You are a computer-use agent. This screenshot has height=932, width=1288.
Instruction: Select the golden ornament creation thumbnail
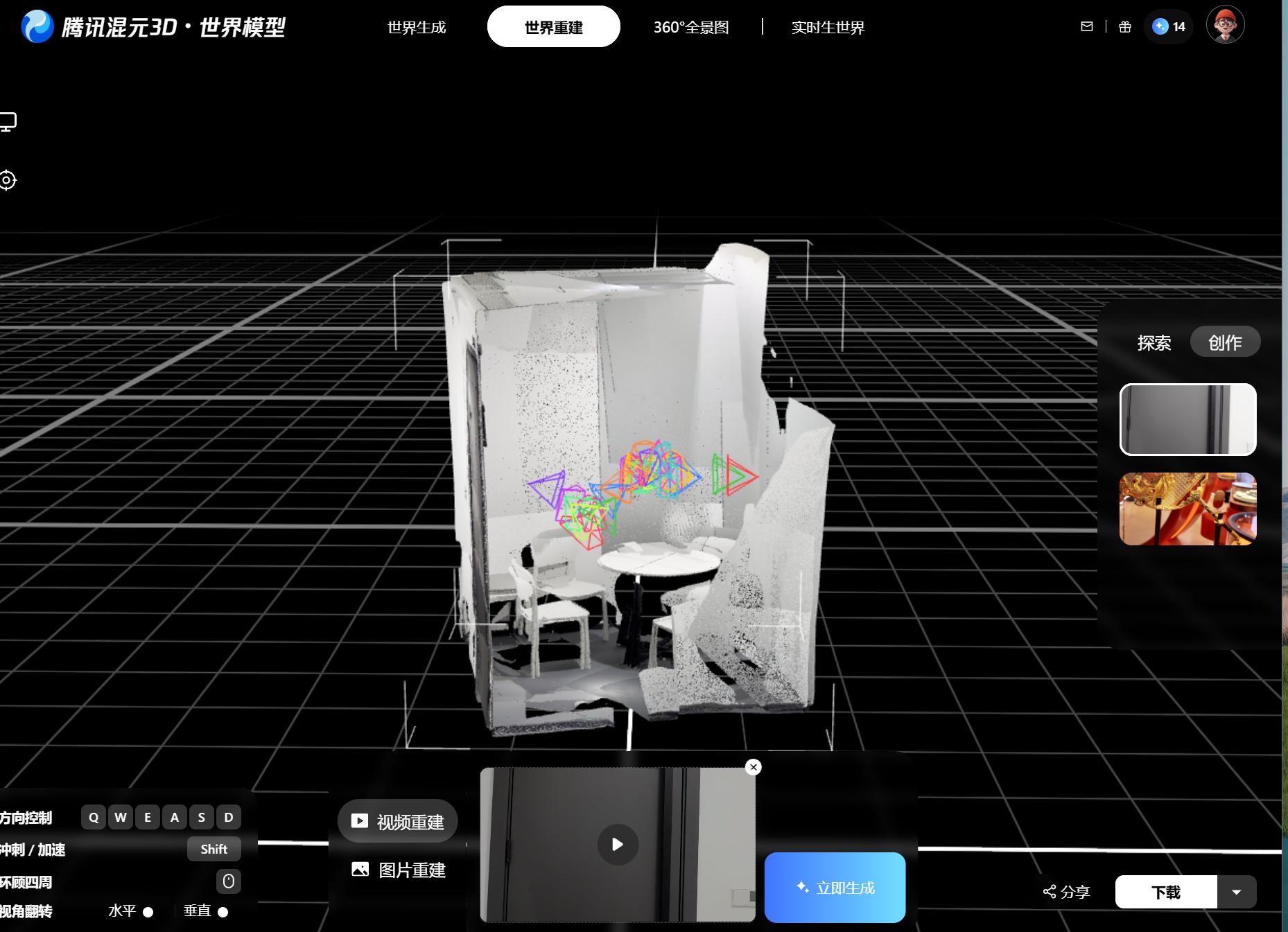pos(1188,509)
